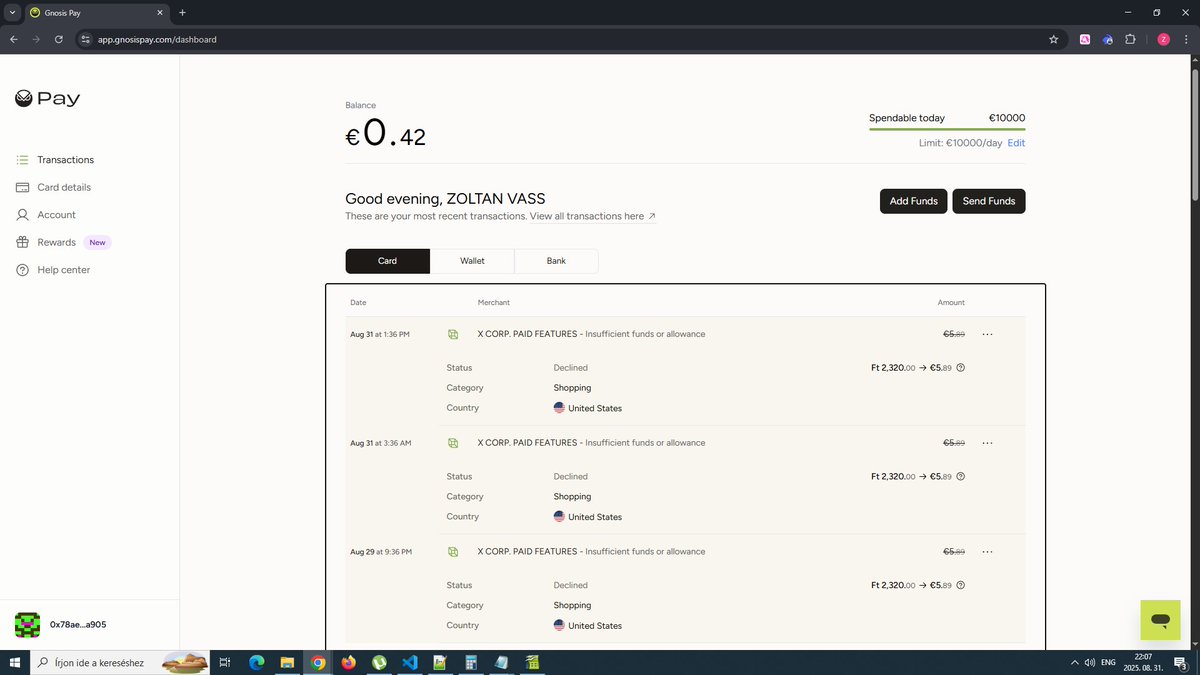This screenshot has width=1200, height=675.
Task: Click the pink extension icon in toolbar
Action: [x=1085, y=39]
